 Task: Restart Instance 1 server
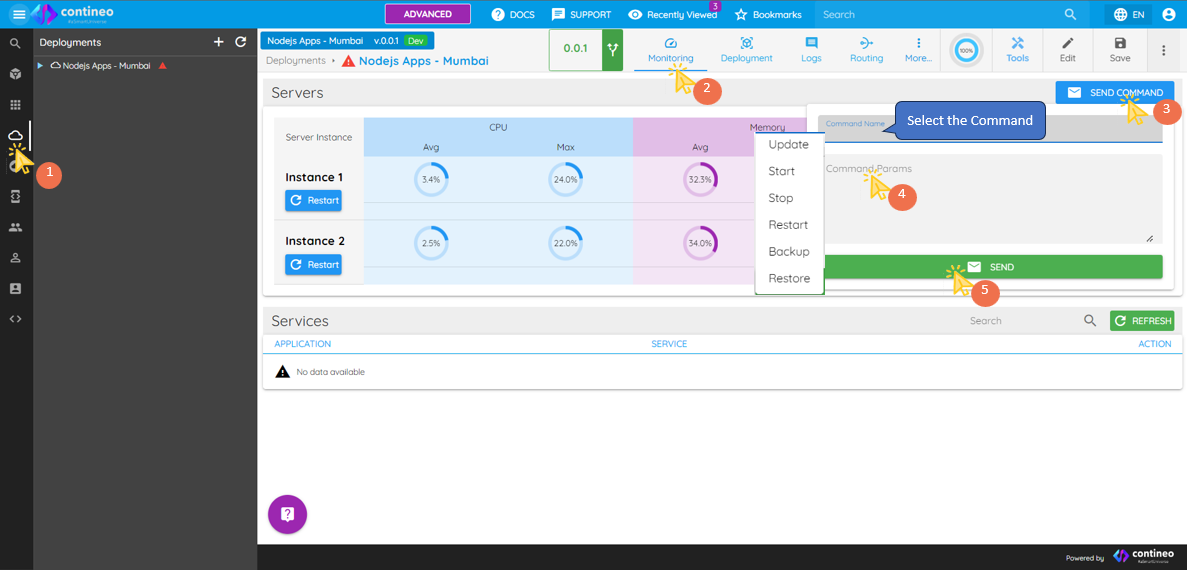313,200
